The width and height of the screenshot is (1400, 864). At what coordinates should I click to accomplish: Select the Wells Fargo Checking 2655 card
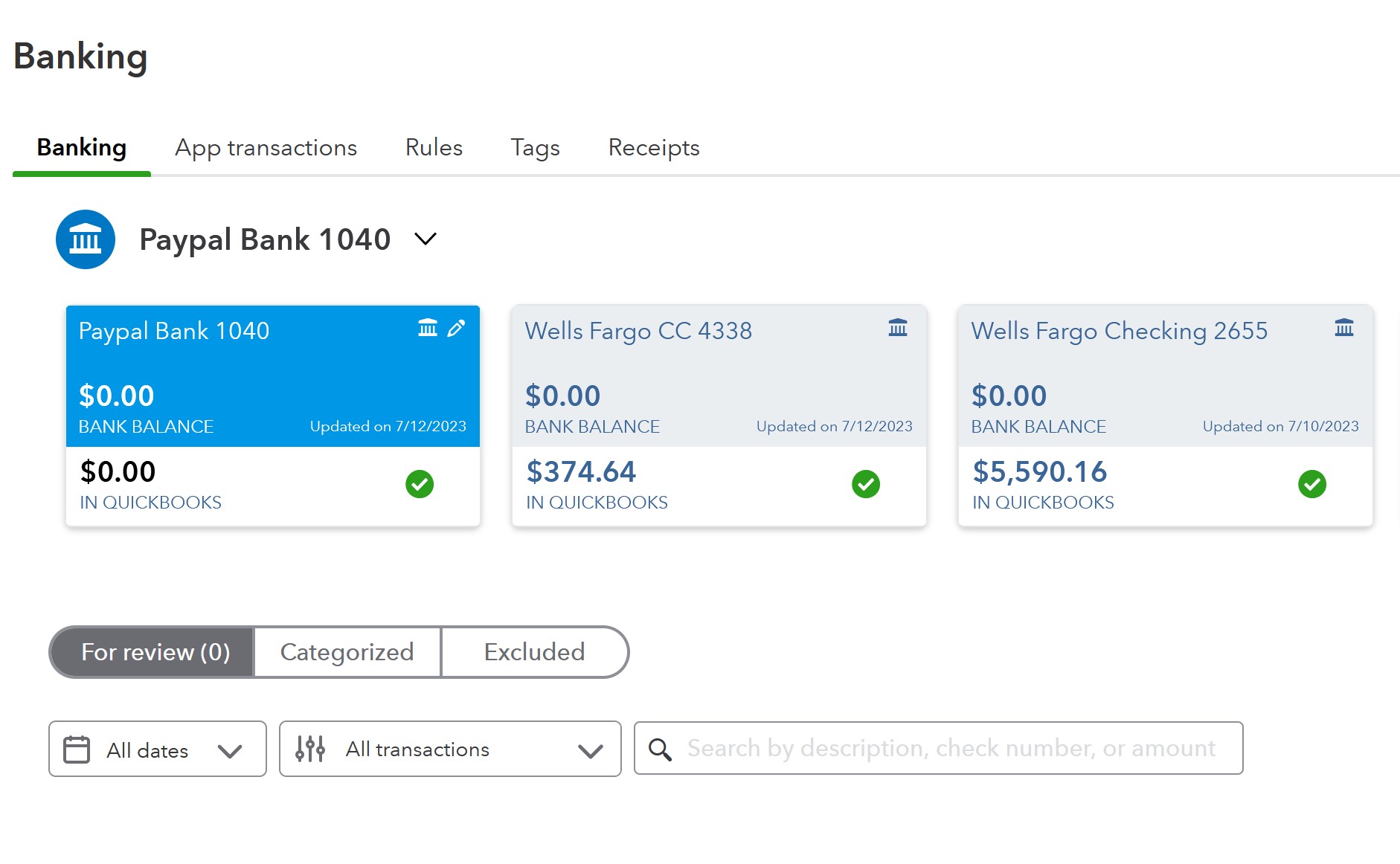[1165, 387]
